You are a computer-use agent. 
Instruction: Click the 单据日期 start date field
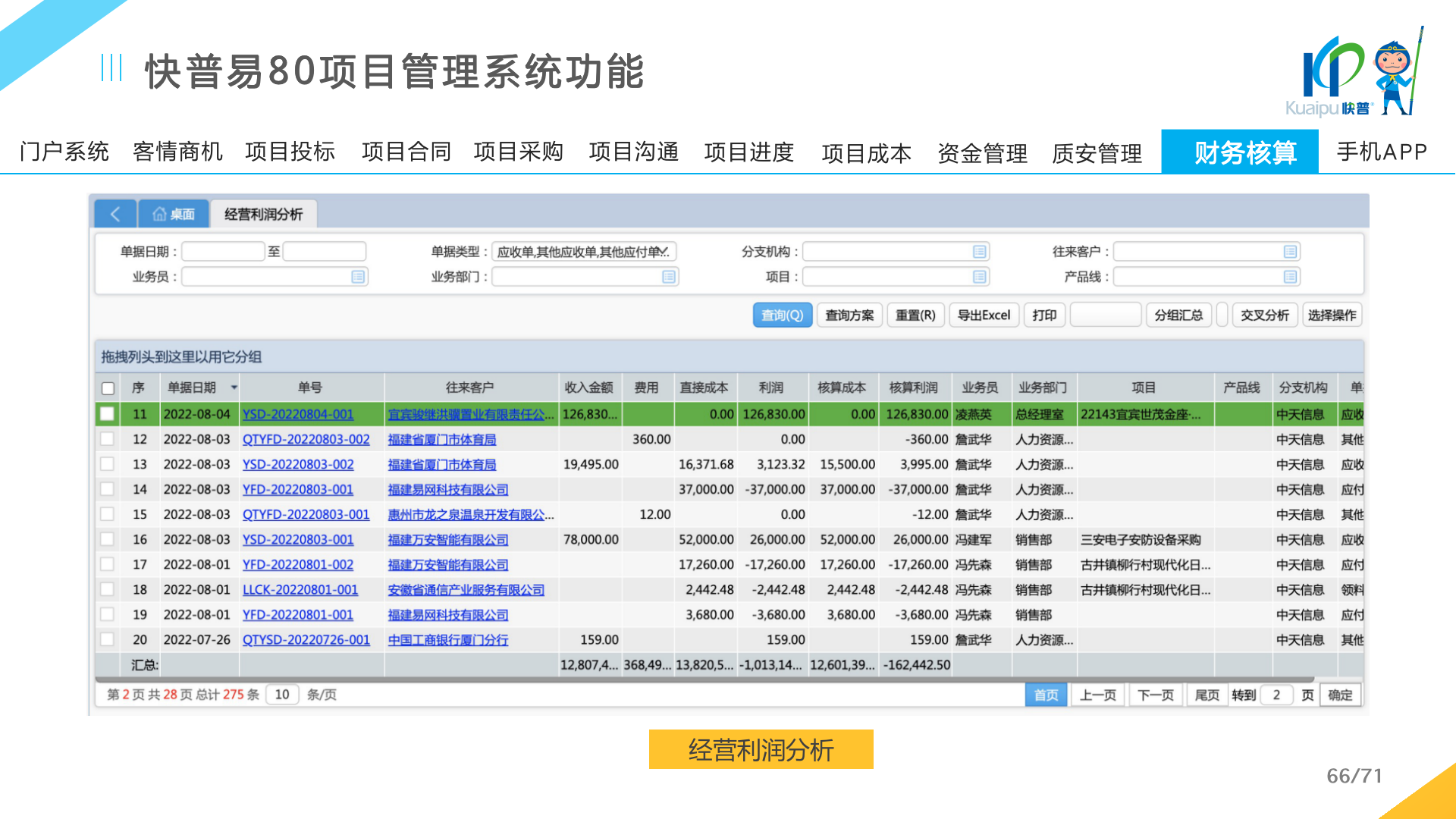point(222,252)
